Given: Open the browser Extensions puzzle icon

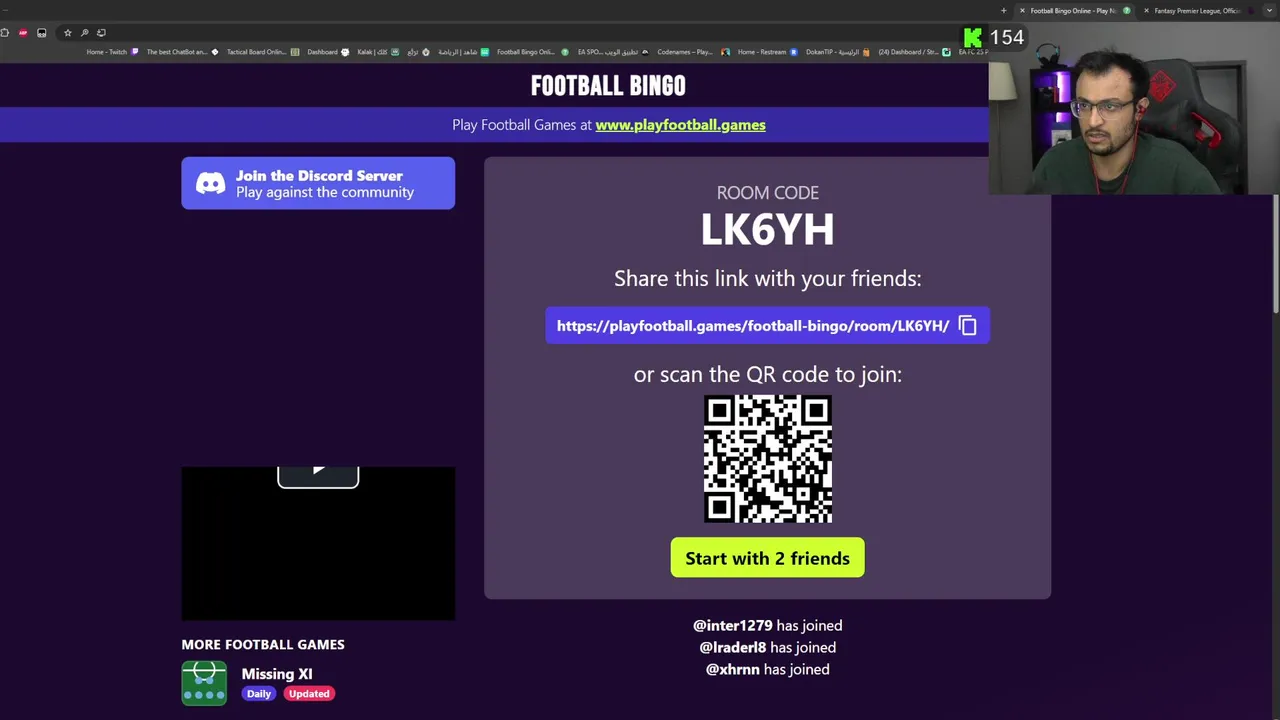Looking at the screenshot, I should tap(5, 33).
